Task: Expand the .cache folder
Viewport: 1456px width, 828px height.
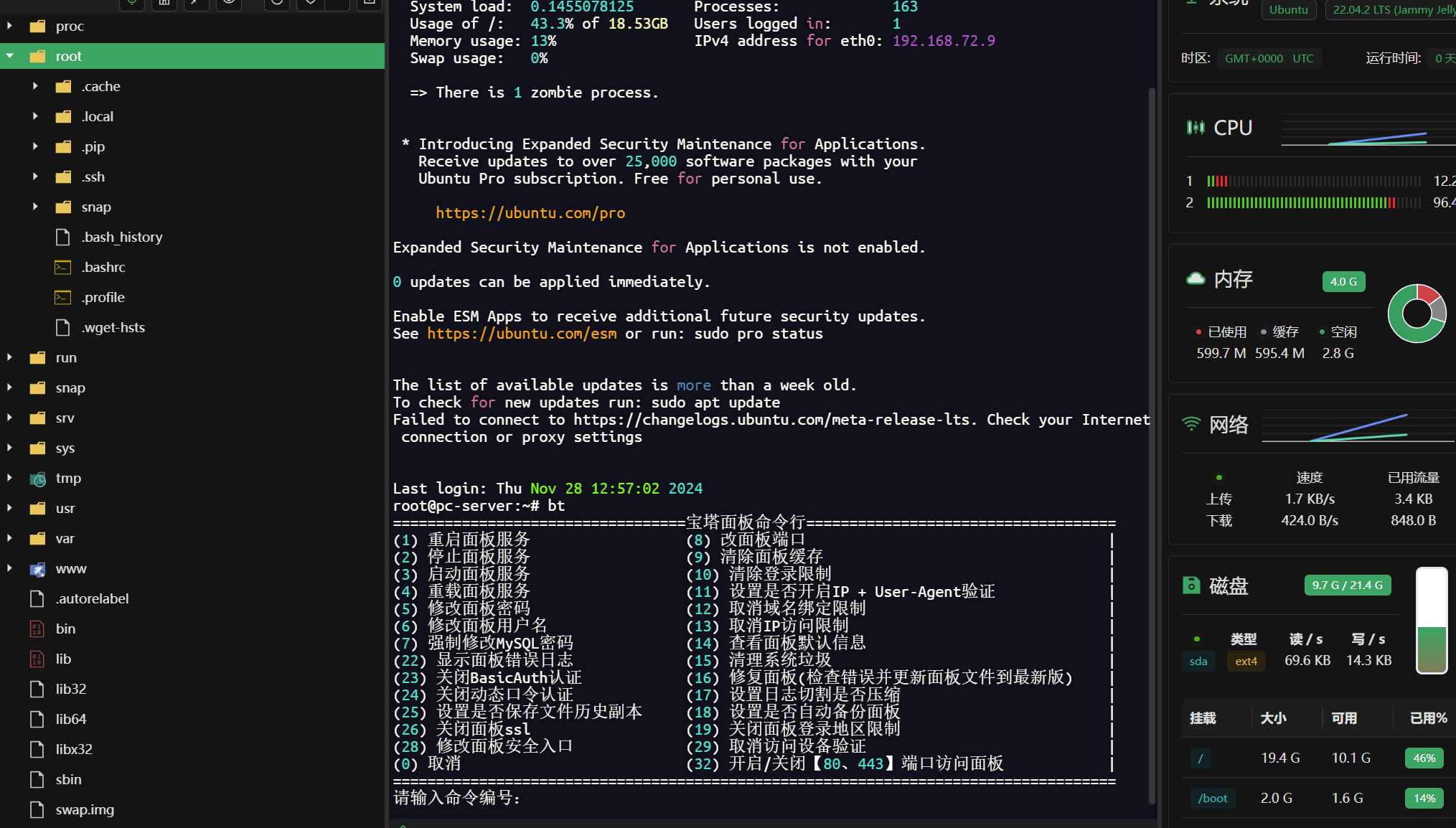Action: click(x=35, y=86)
